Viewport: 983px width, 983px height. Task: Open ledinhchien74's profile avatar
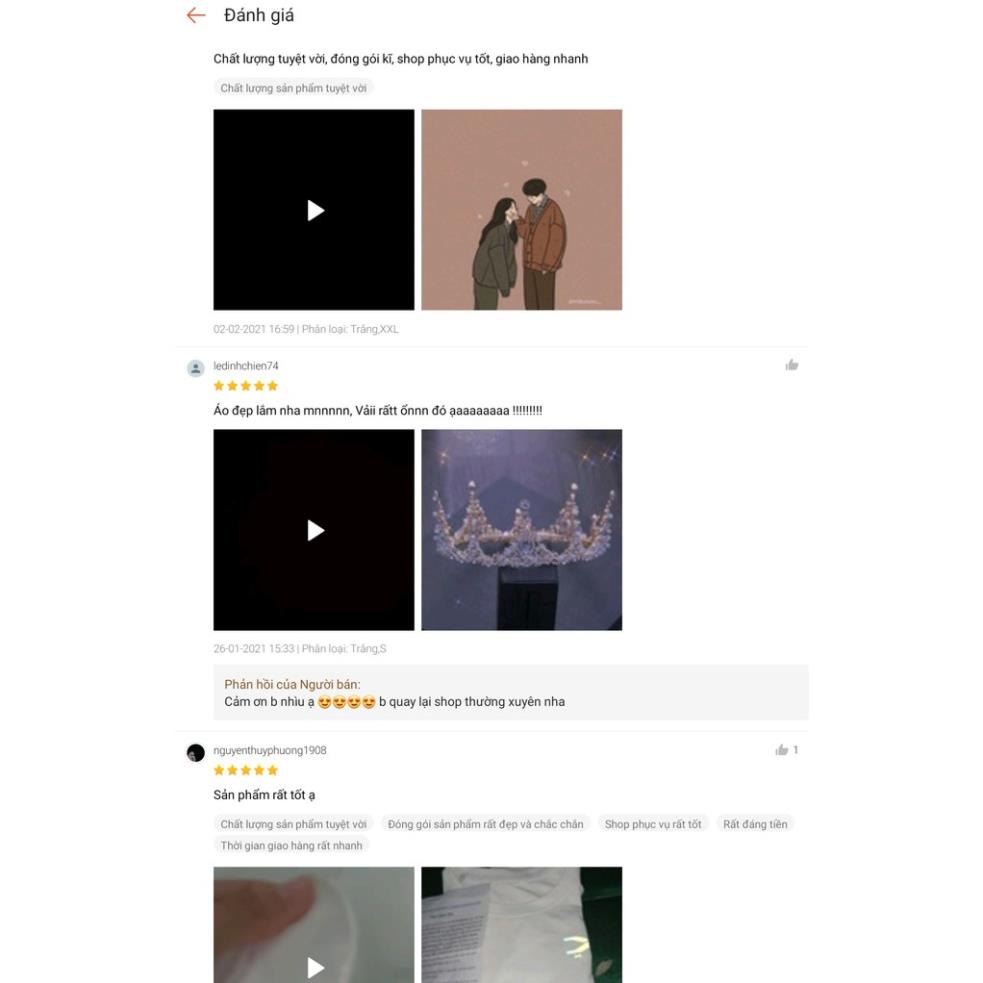[x=196, y=369]
